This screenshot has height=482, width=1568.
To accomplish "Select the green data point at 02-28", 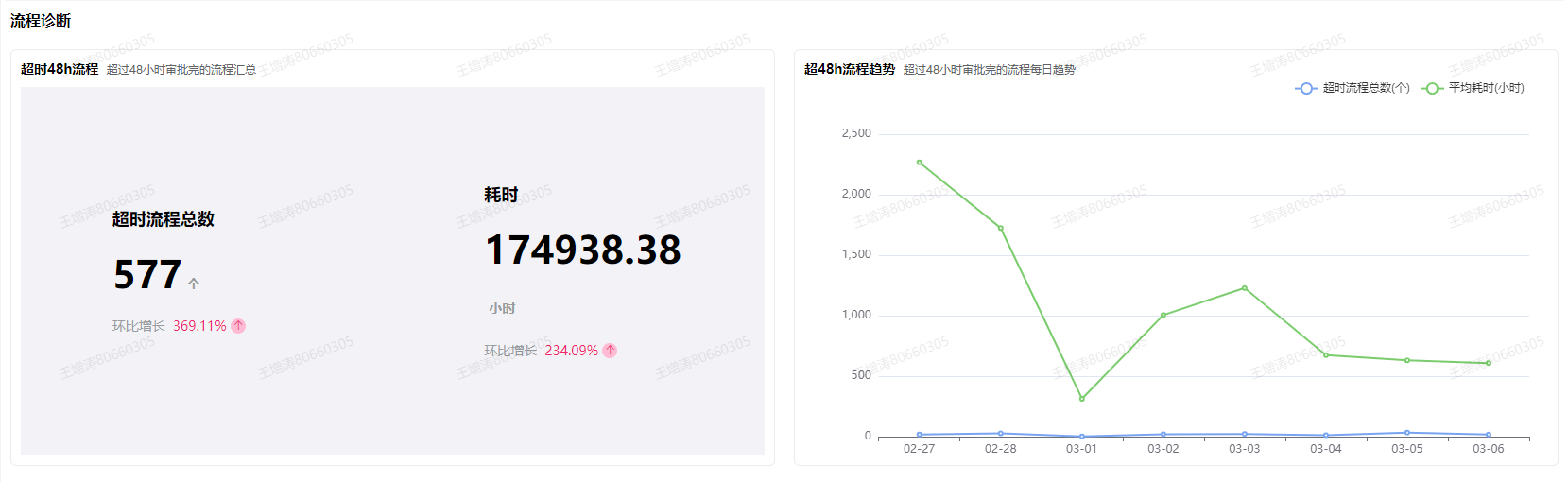I will click(1001, 228).
